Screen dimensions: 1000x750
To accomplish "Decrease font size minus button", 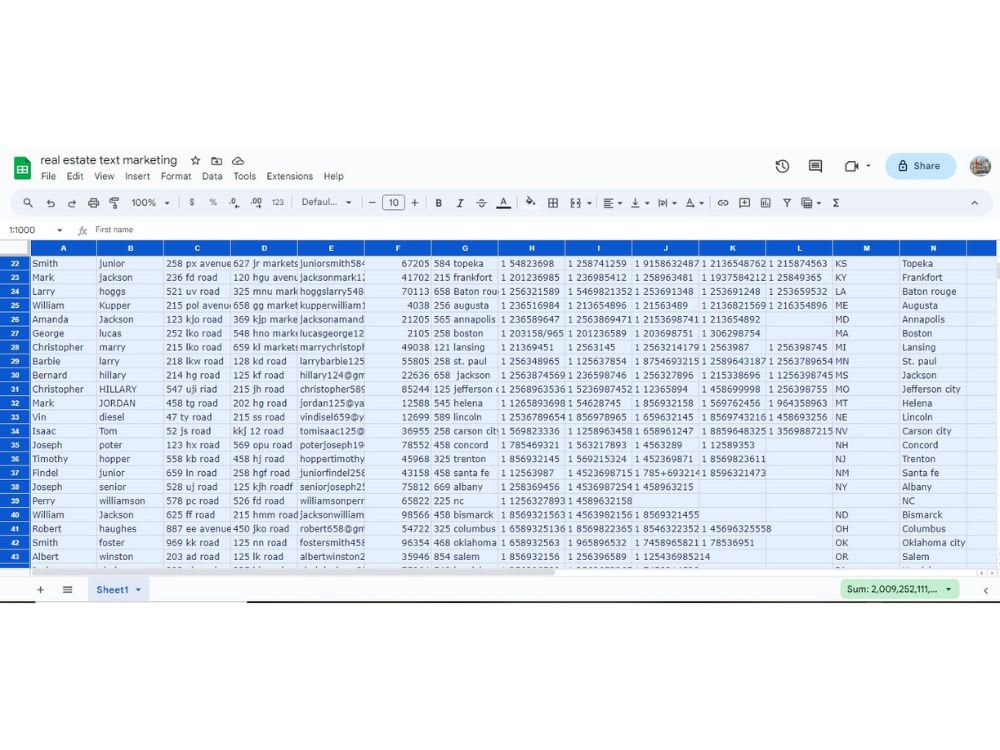I will point(372,203).
